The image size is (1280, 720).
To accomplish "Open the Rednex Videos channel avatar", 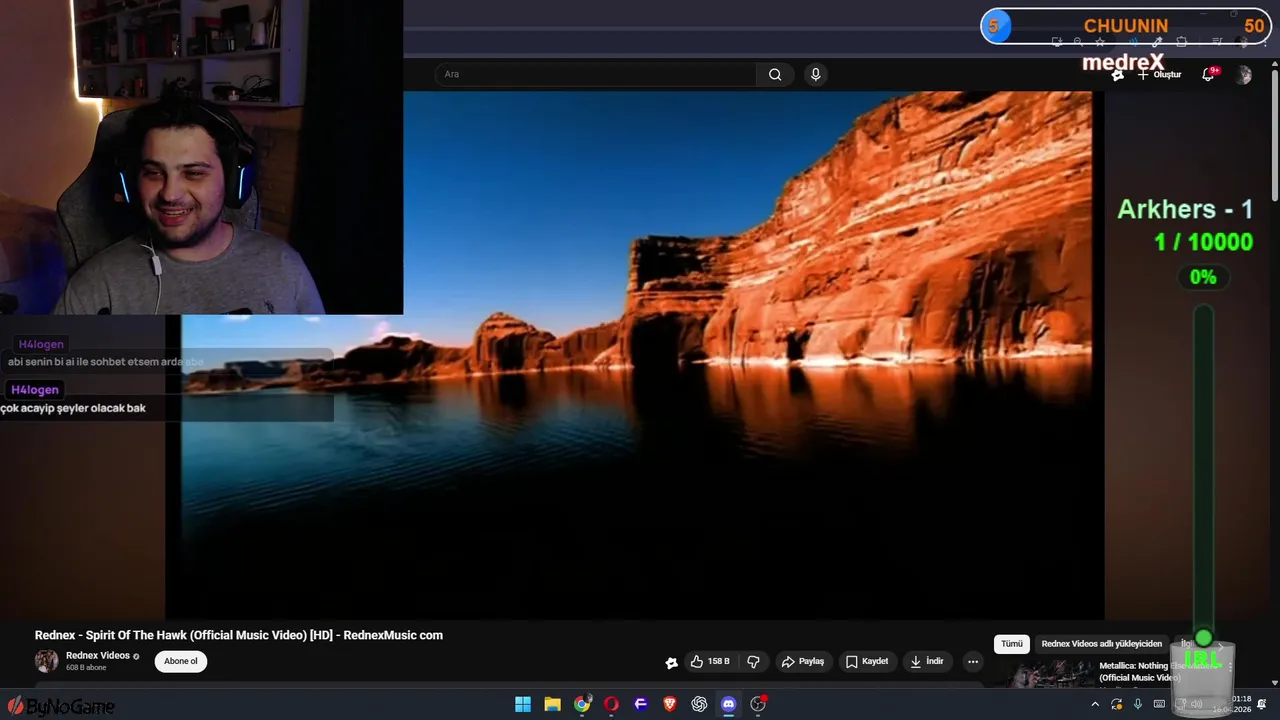I will point(47,661).
